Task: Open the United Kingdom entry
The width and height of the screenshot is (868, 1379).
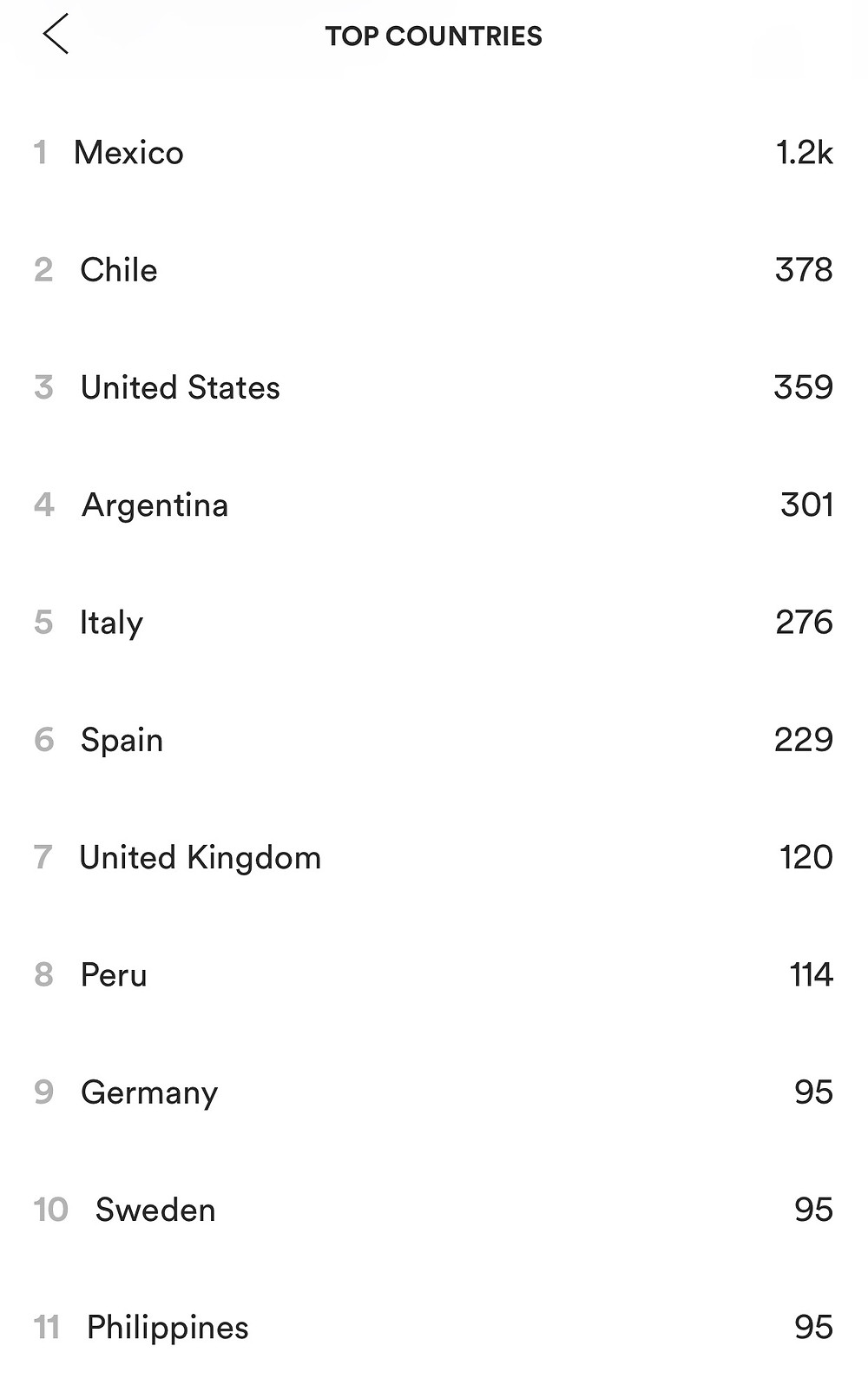Action: (x=434, y=857)
